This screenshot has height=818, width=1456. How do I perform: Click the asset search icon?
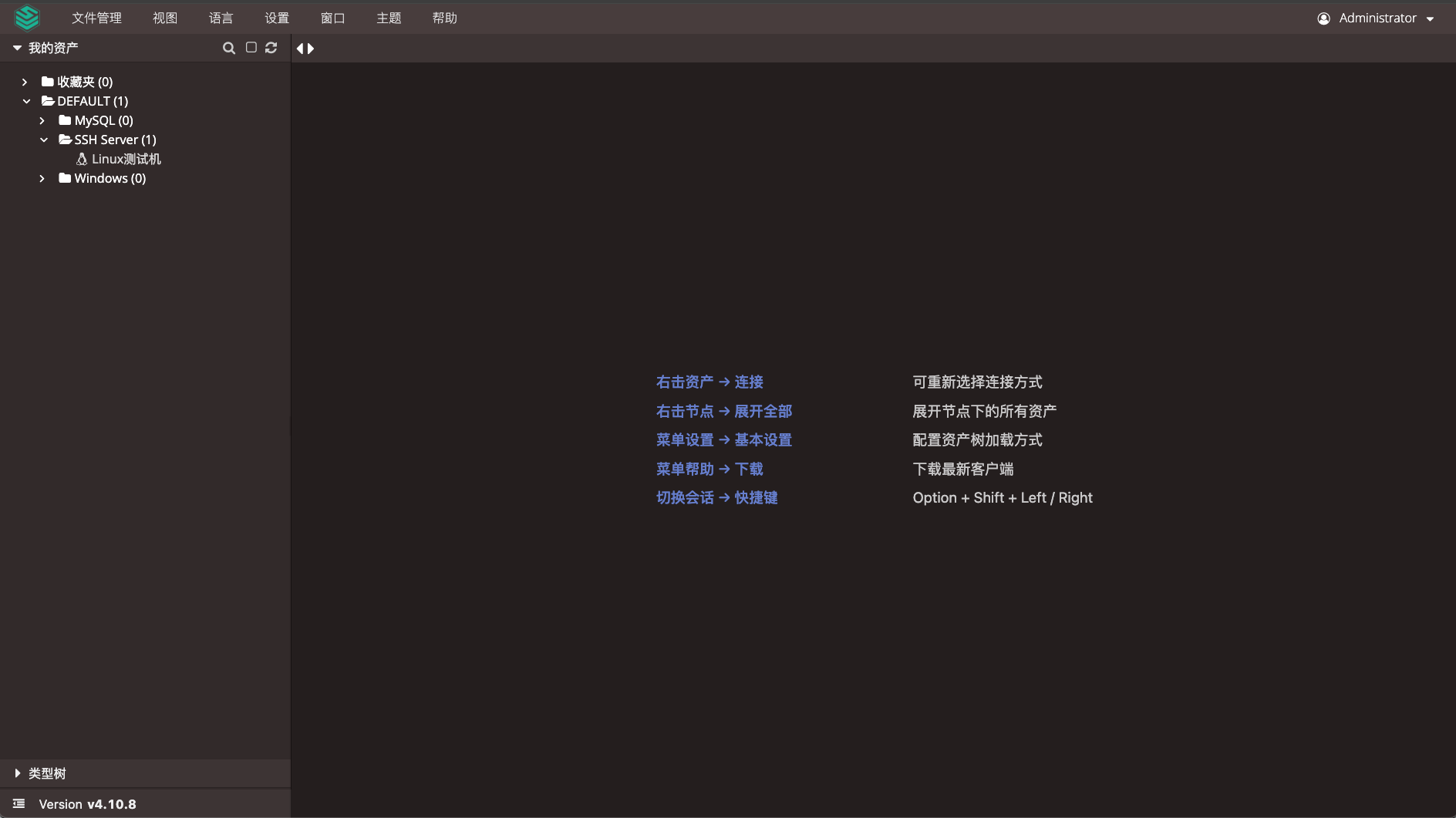coord(229,48)
